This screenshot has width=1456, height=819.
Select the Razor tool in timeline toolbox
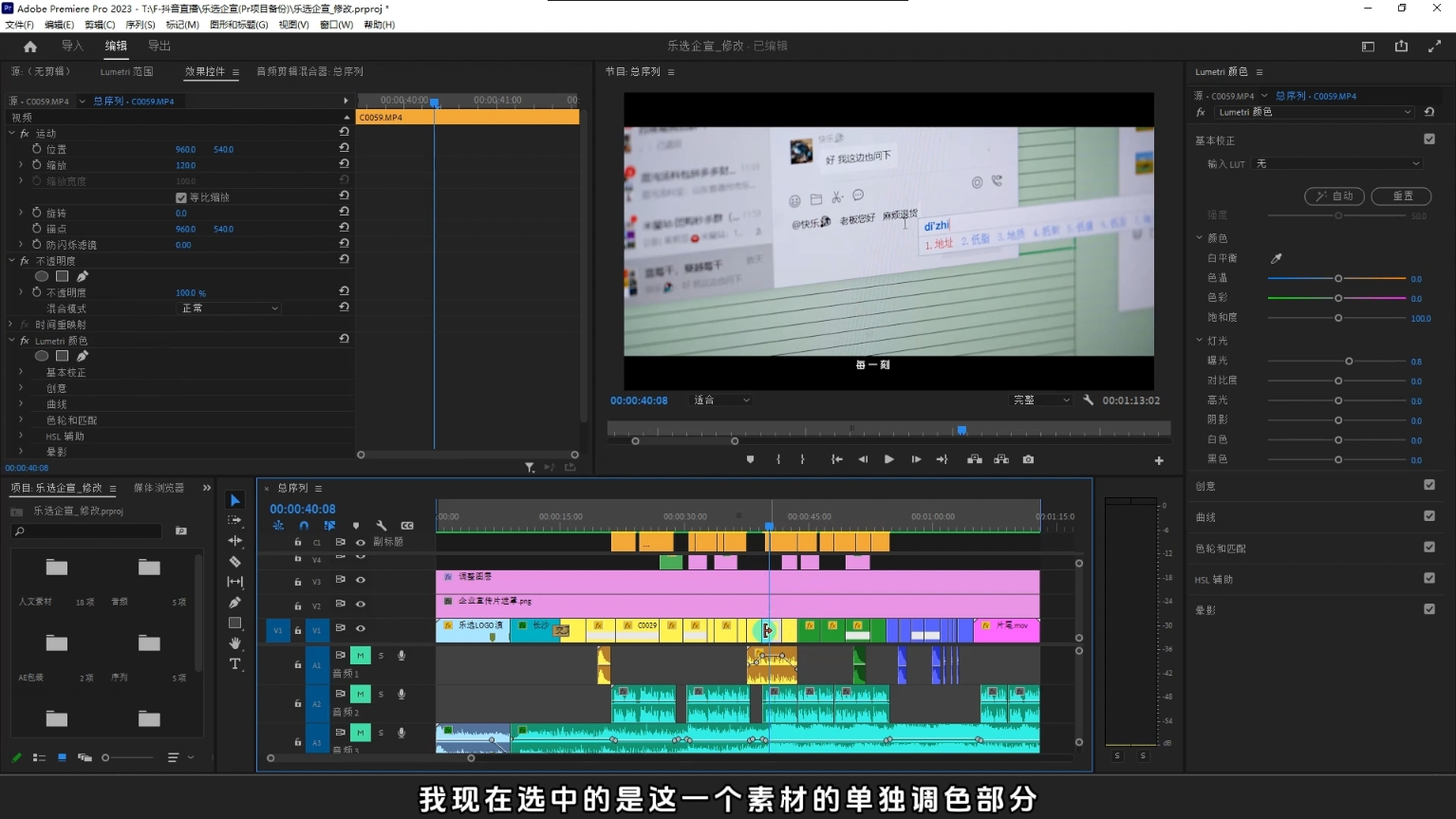tap(234, 561)
